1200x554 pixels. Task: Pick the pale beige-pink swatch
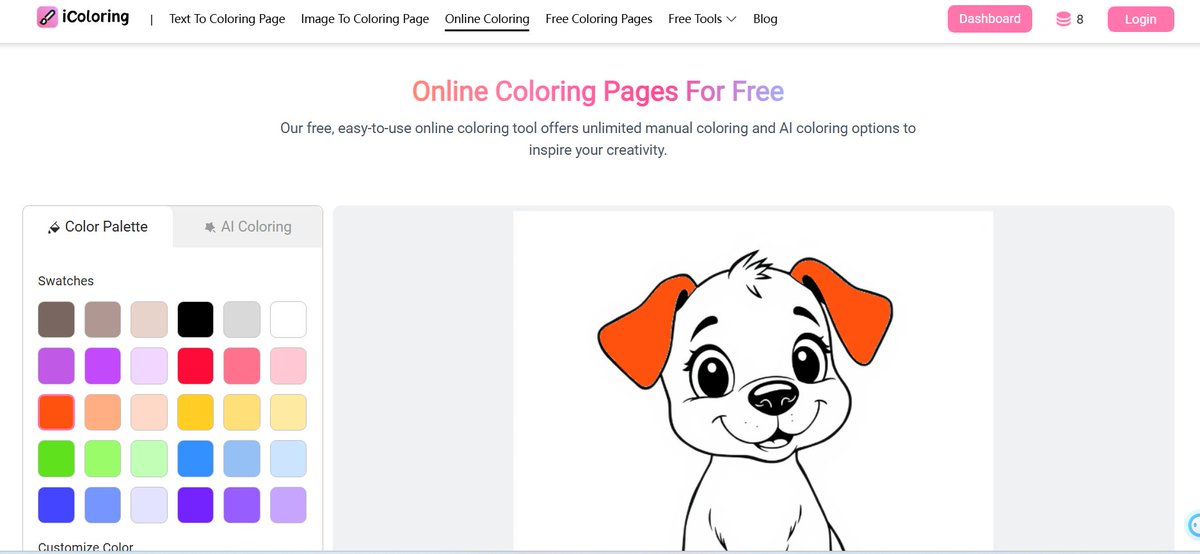coord(149,319)
